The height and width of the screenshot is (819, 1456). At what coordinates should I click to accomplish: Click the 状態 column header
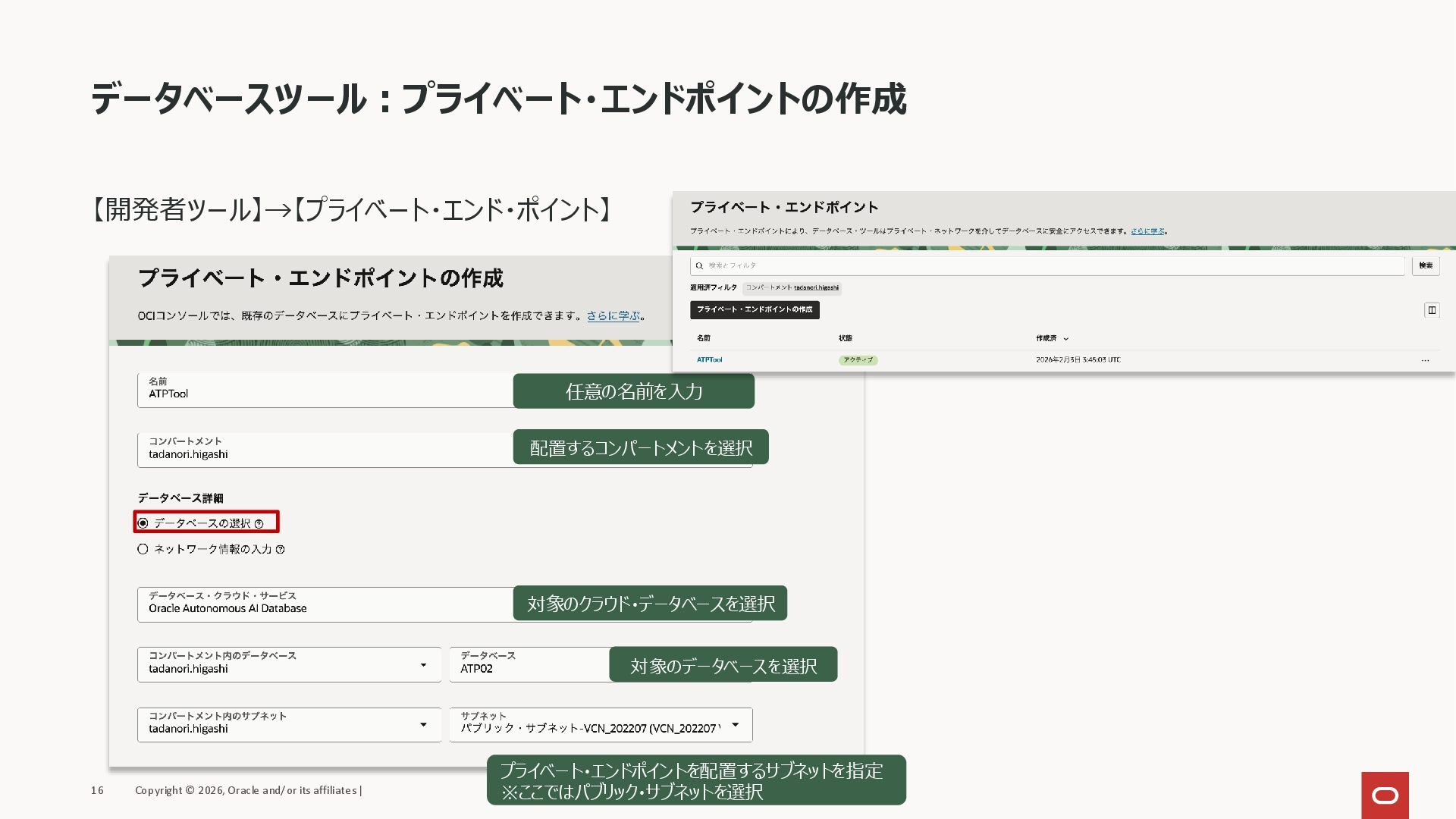845,338
